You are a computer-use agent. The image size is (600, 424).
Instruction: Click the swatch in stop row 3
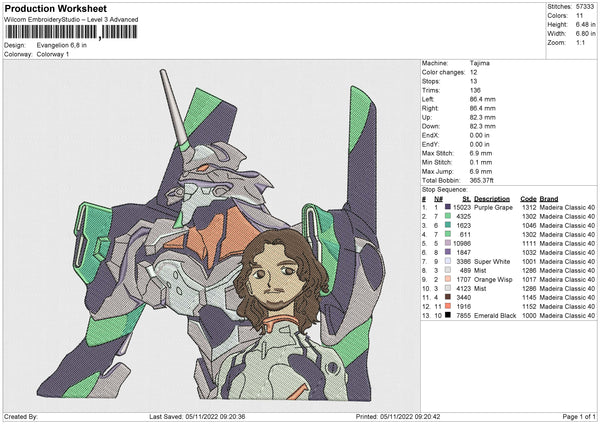coord(448,225)
